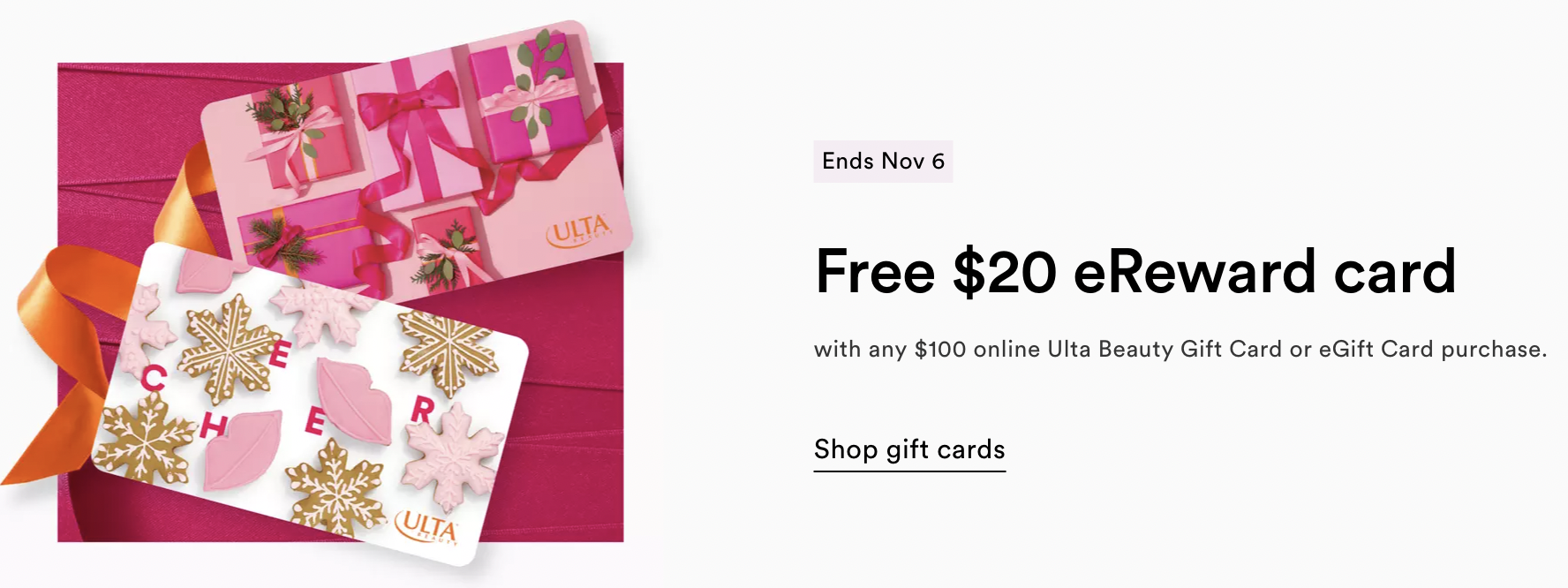Click the Ulta Beauty logo on the pink card

coord(578,231)
